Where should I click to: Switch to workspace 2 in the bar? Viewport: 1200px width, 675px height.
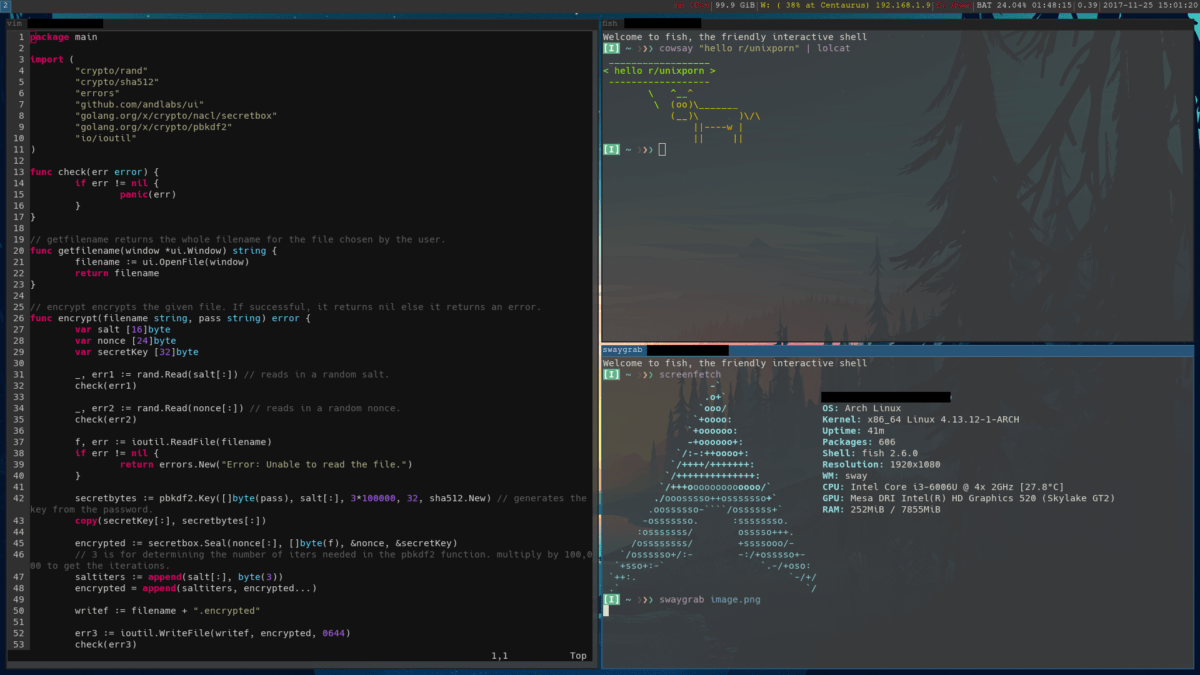click(5, 5)
